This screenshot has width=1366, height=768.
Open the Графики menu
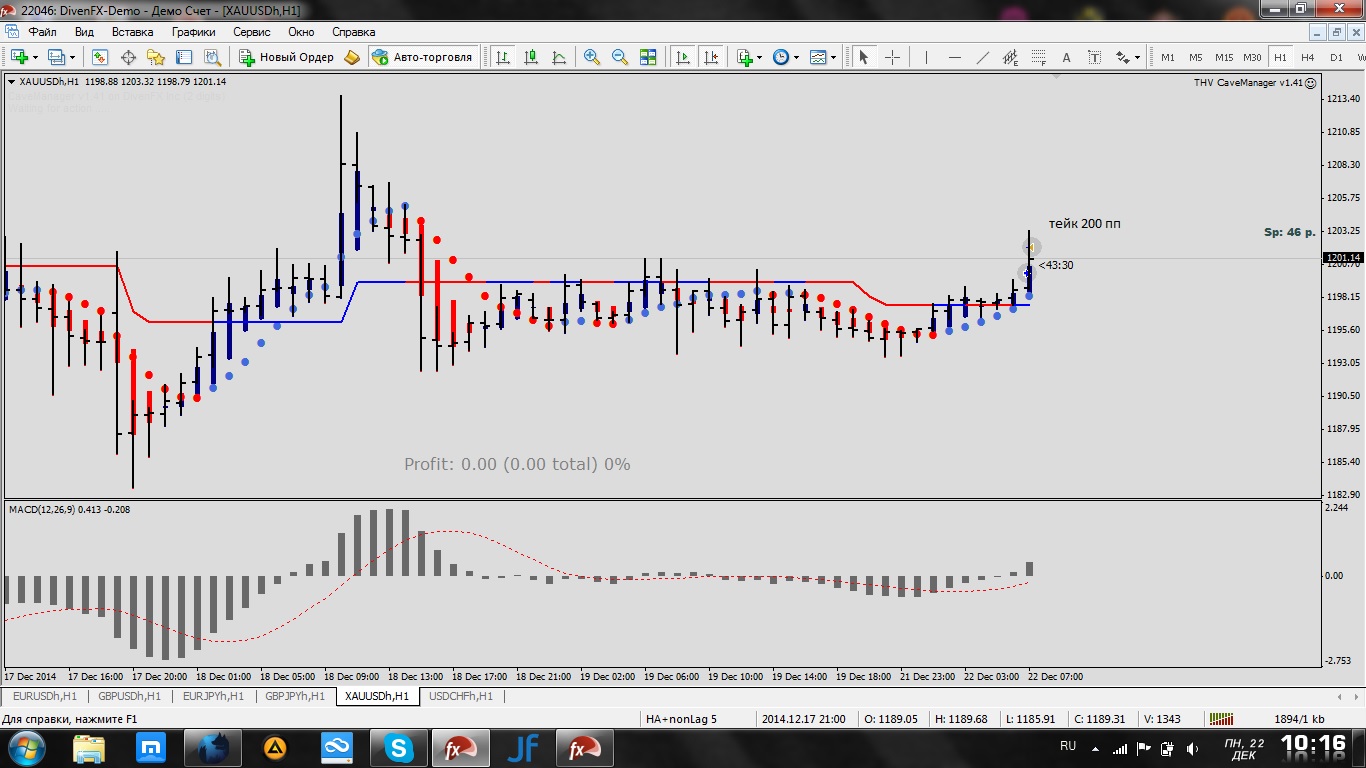[194, 32]
